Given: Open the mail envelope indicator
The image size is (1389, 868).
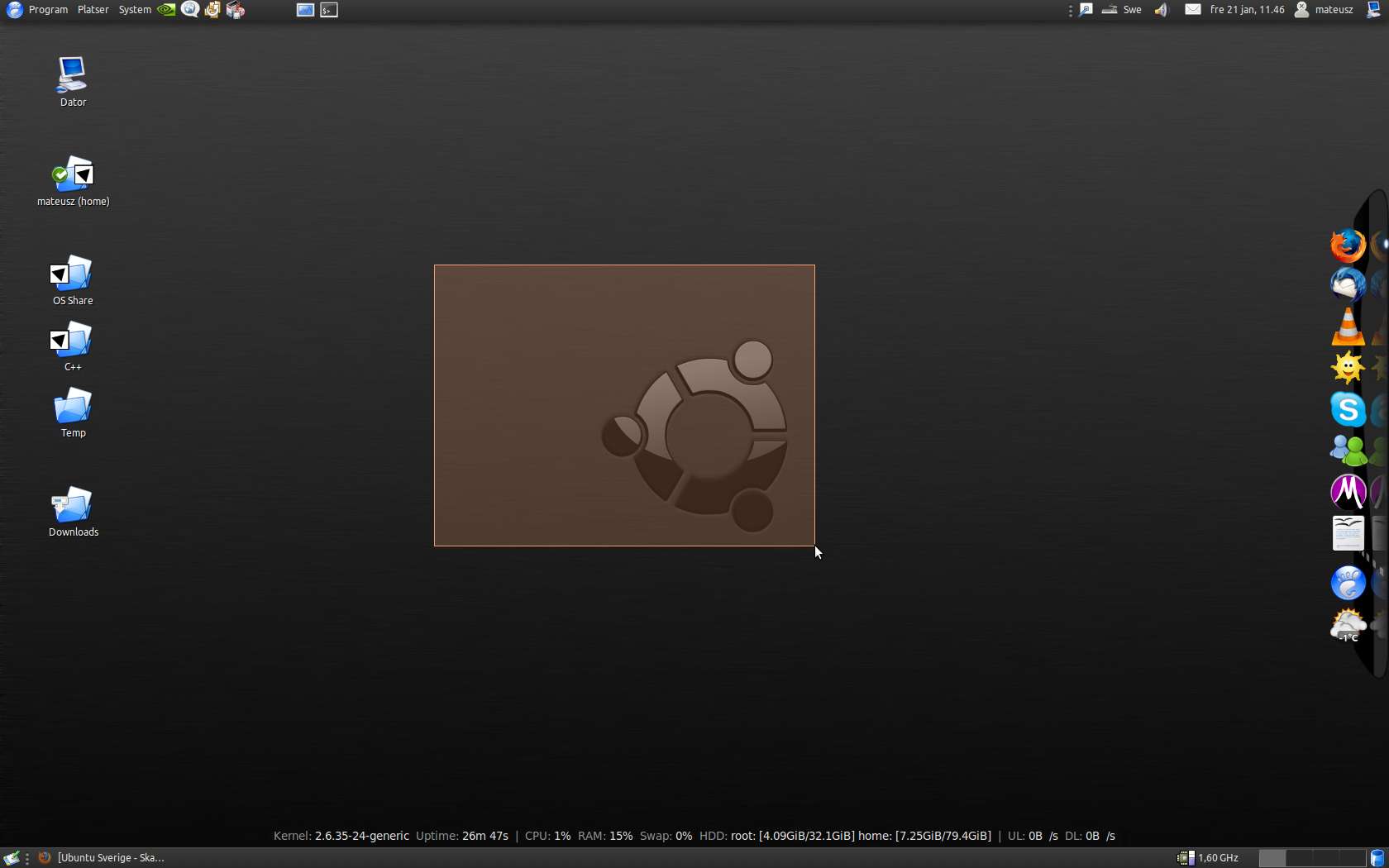Looking at the screenshot, I should click(1192, 10).
